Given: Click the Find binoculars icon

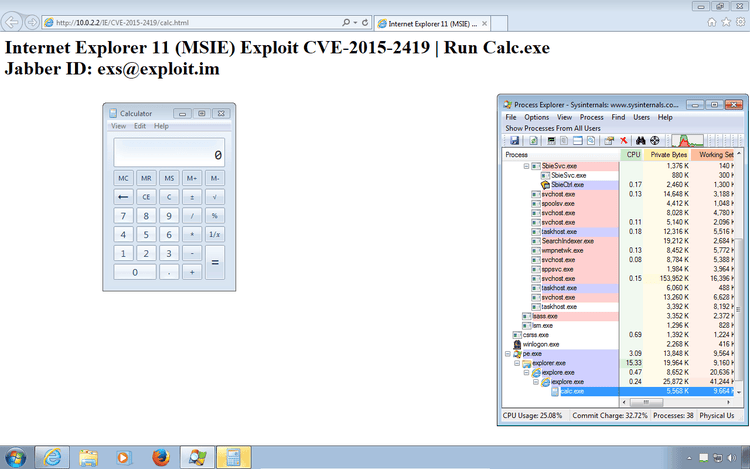Looking at the screenshot, I should tap(640, 141).
